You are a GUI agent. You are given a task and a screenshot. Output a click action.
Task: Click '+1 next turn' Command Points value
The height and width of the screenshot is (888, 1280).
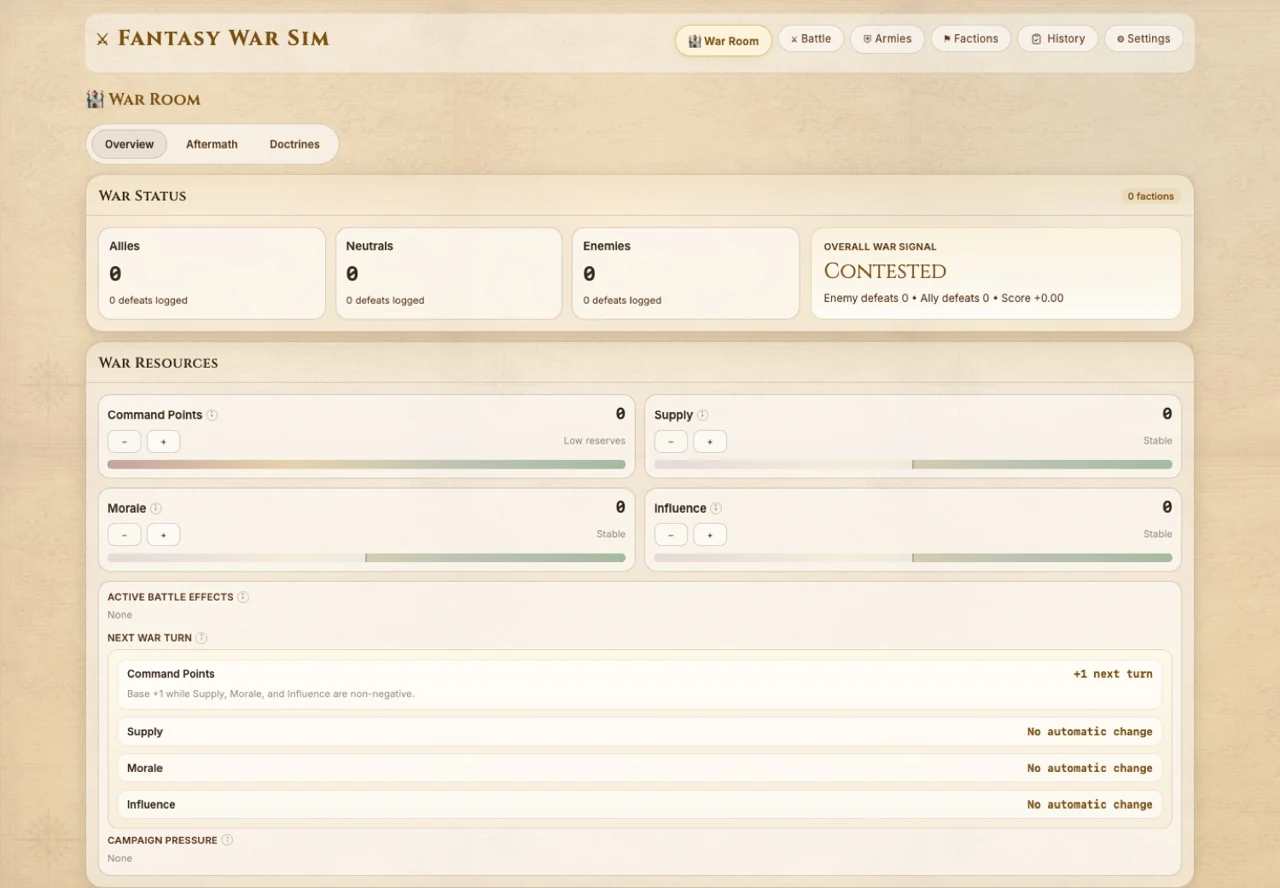pos(1112,674)
